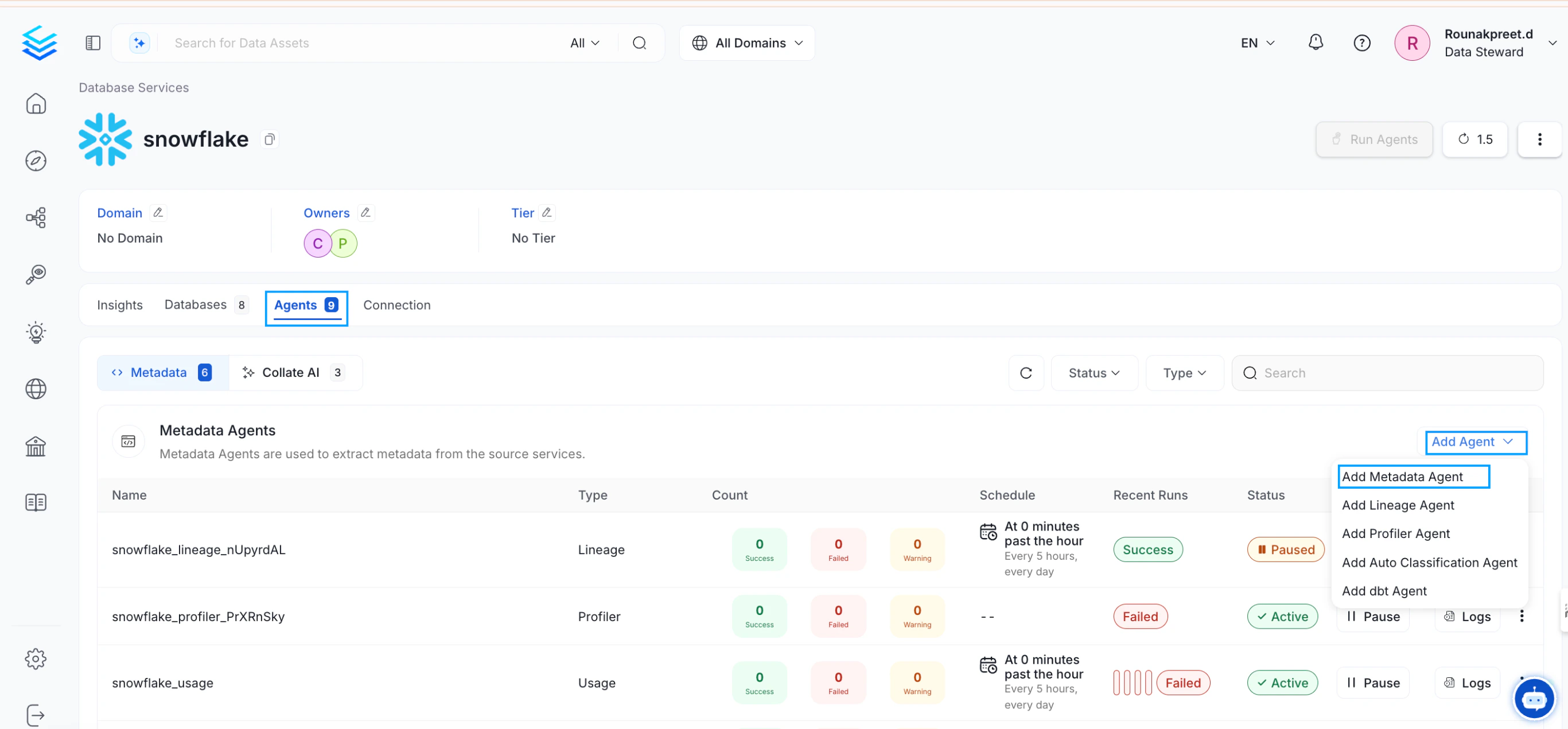Focus the agents Search field
The height and width of the screenshot is (729, 1568).
(1388, 373)
